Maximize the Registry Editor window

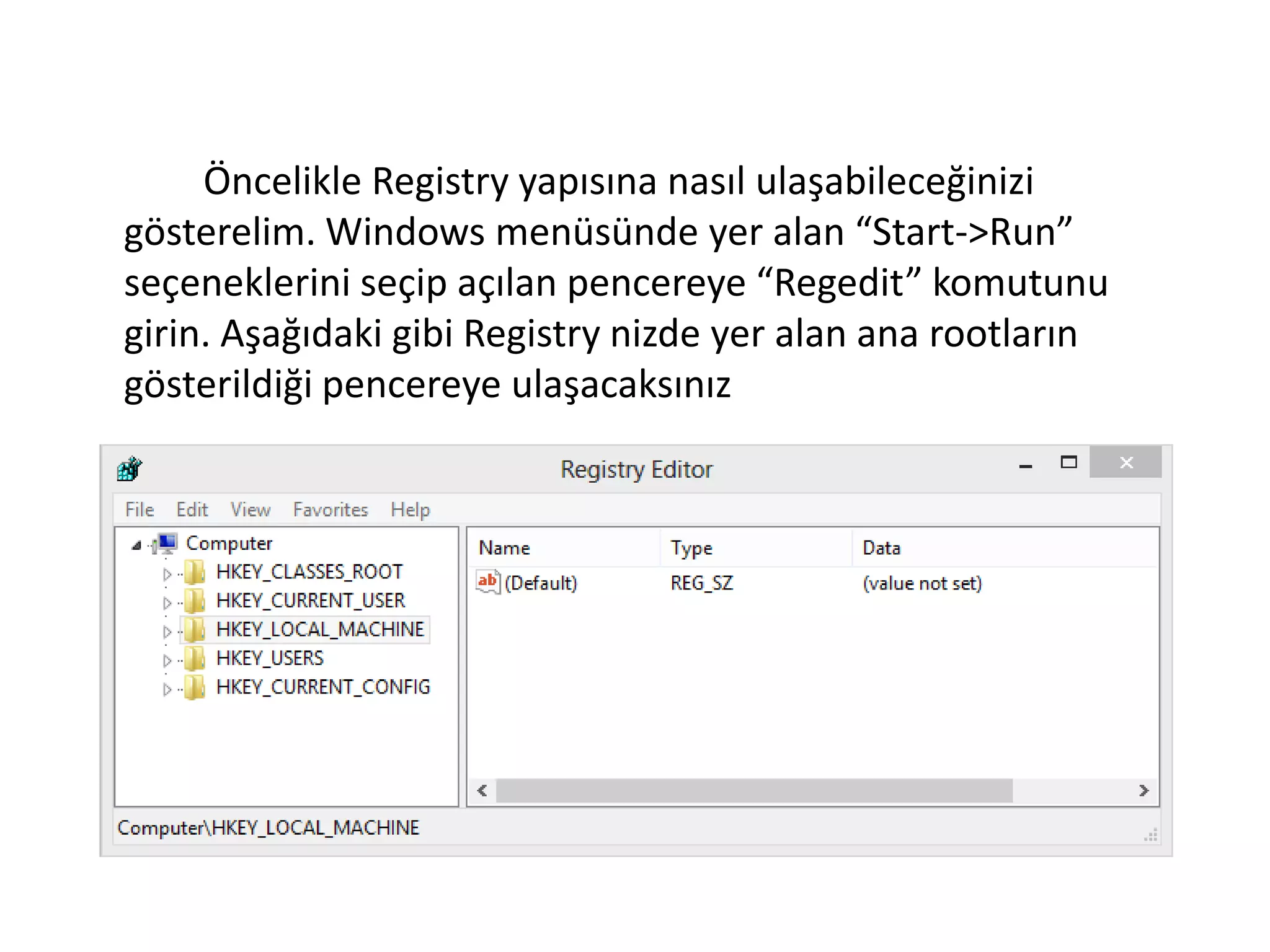tap(1069, 462)
